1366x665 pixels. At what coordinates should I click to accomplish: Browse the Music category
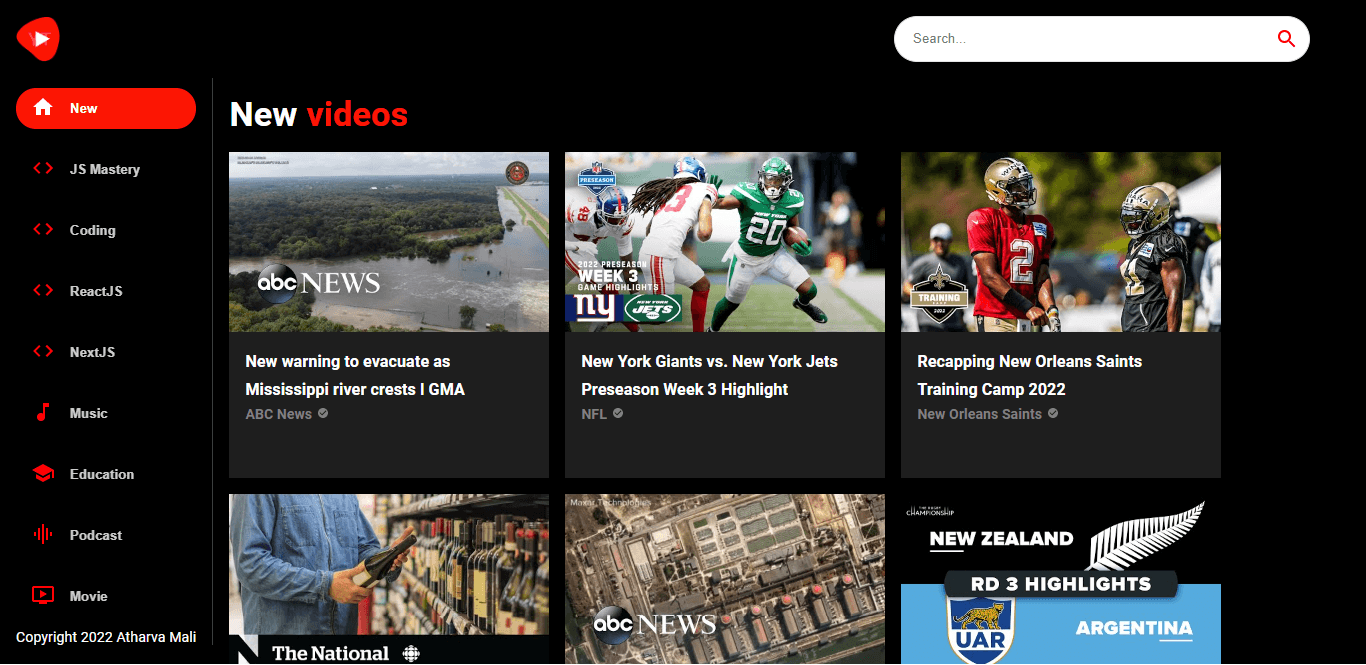click(106, 413)
